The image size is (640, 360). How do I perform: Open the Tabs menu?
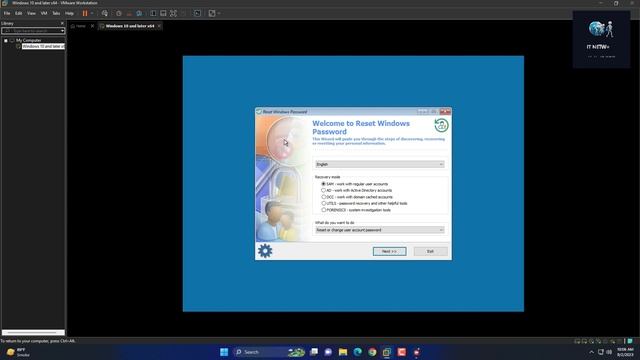56,13
